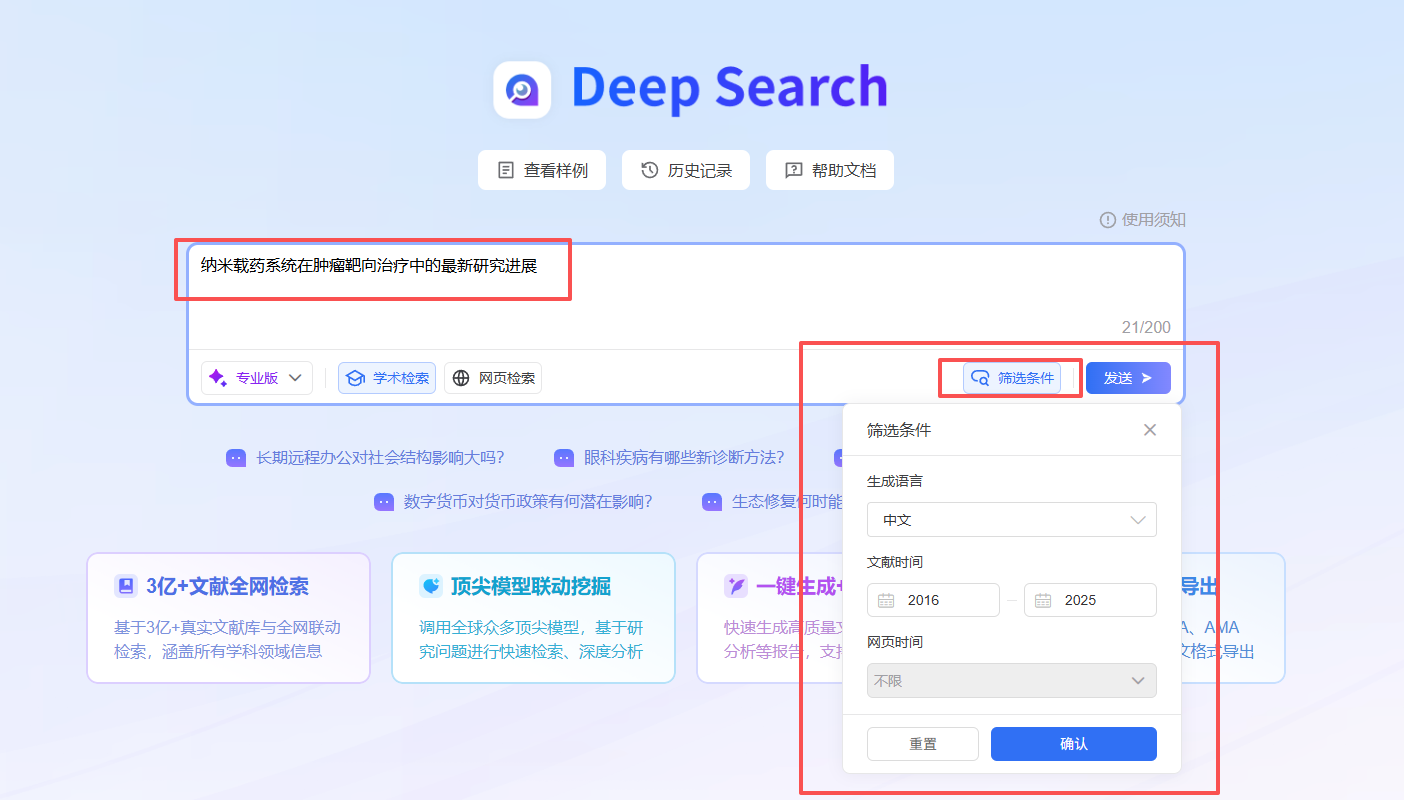Click the Deep Search logo icon
The height and width of the screenshot is (800, 1404).
coord(522,90)
